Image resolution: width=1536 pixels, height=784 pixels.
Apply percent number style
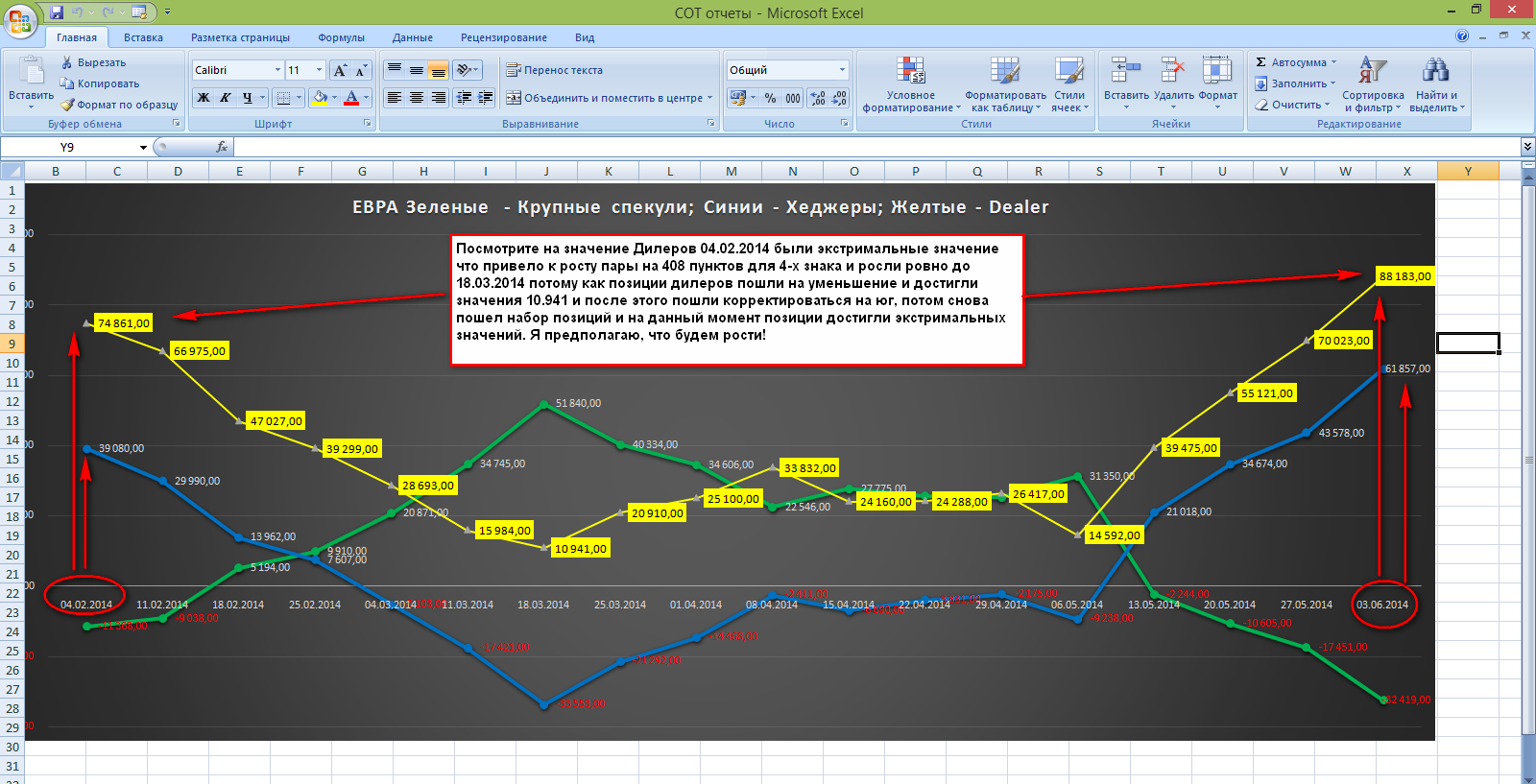[770, 98]
